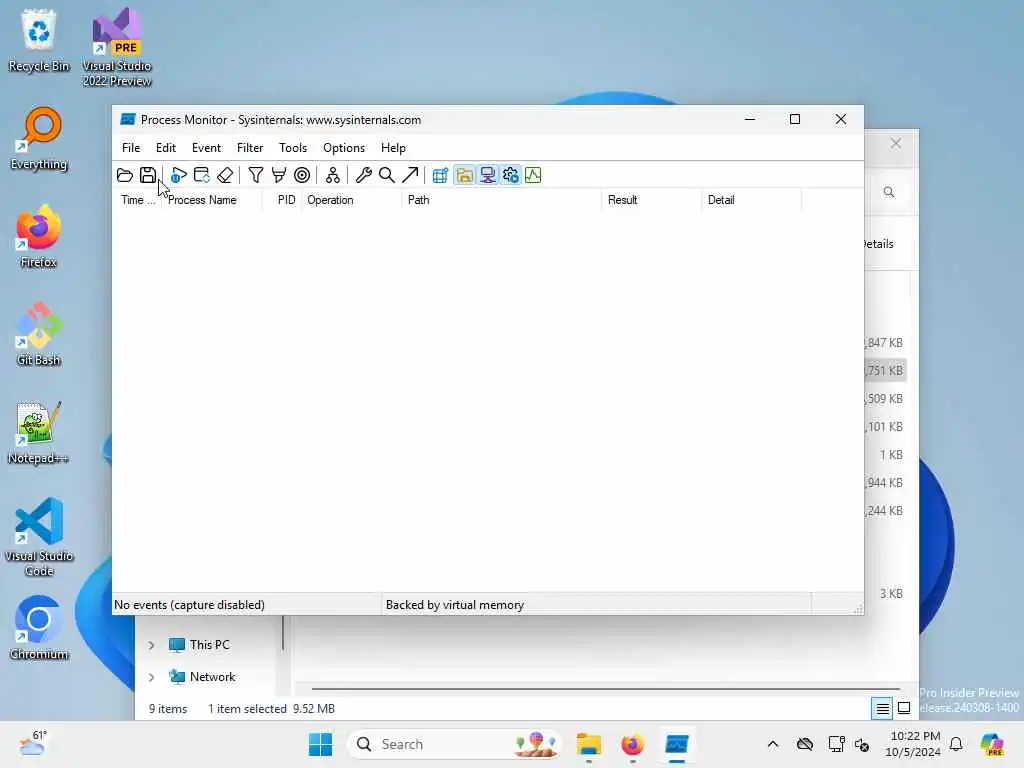Click File Explorer horizontal scrollbar
Viewport: 1024px width, 768px height.
point(605,688)
